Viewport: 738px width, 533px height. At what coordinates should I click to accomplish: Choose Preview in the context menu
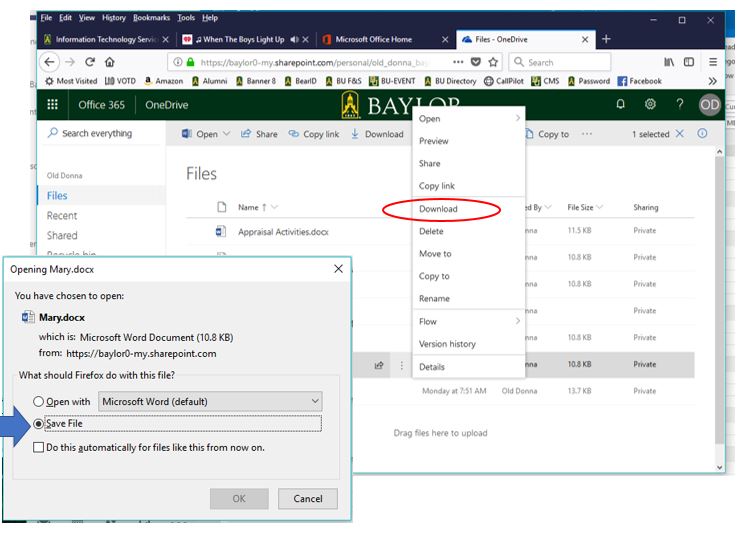point(468,141)
